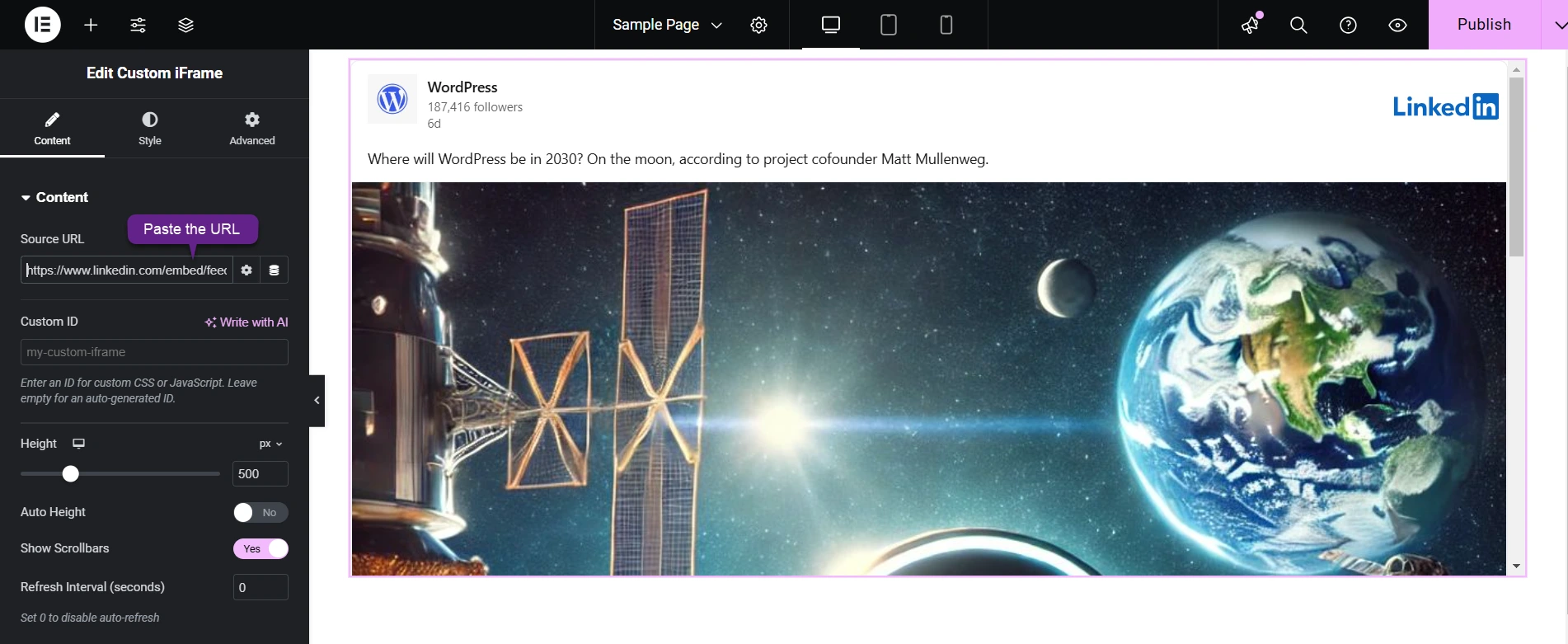
Task: Open Site Settings sliders icon
Action: [x=138, y=25]
